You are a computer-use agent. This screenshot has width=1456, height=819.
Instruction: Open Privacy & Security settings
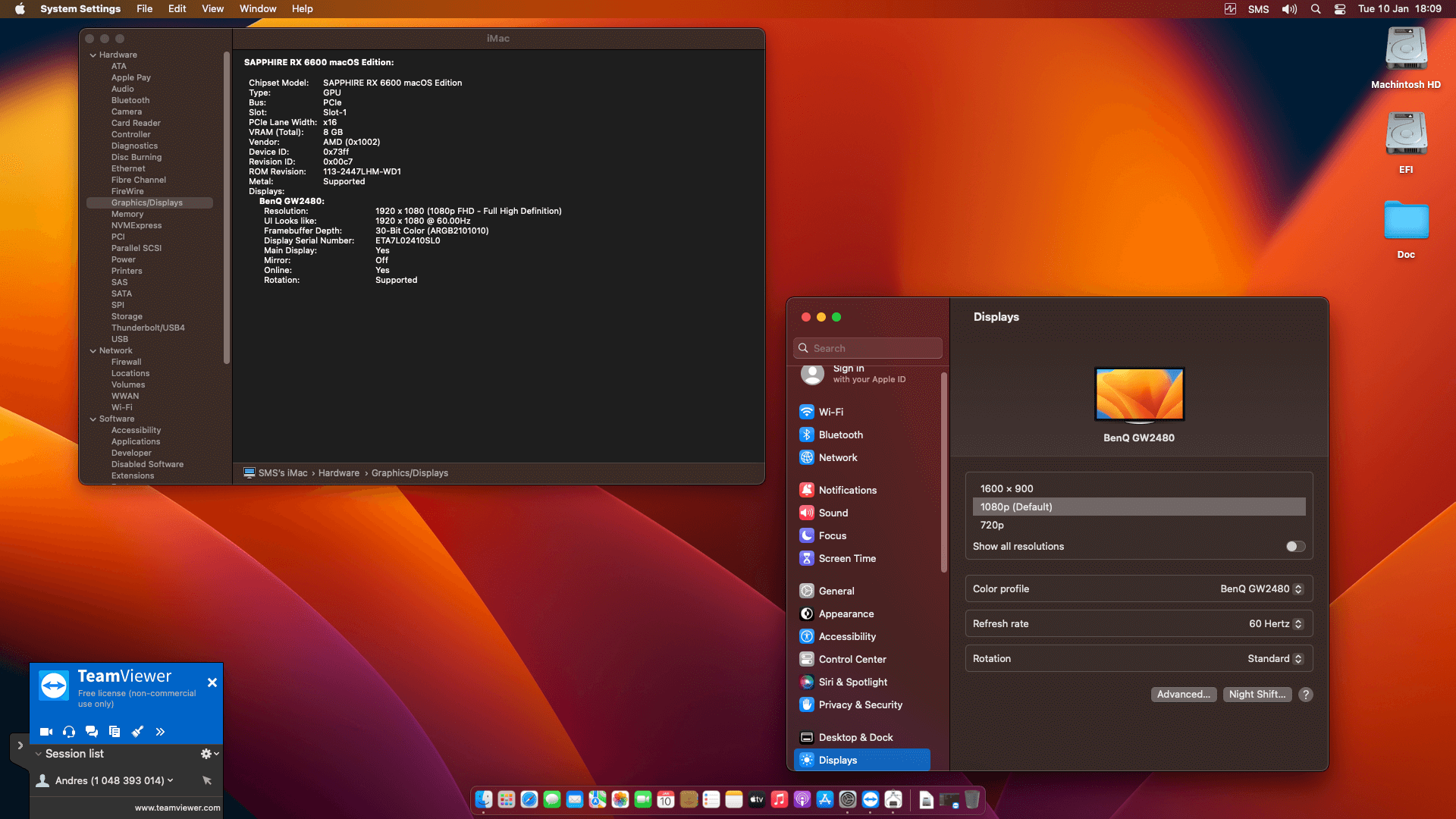coord(860,704)
